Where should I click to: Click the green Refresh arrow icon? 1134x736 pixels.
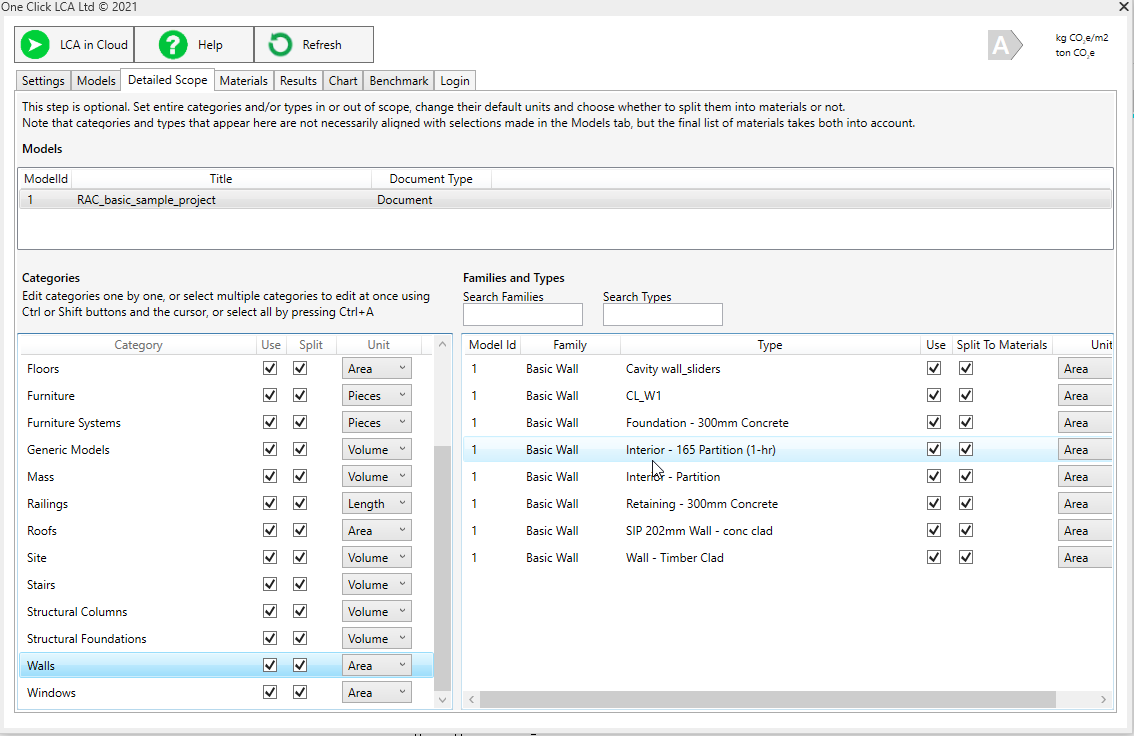point(281,45)
